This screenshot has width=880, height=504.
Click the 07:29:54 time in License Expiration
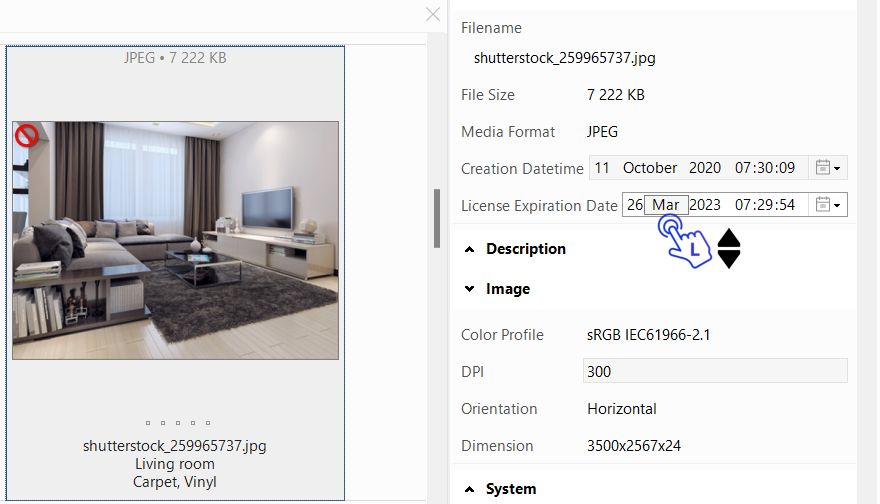(765, 205)
